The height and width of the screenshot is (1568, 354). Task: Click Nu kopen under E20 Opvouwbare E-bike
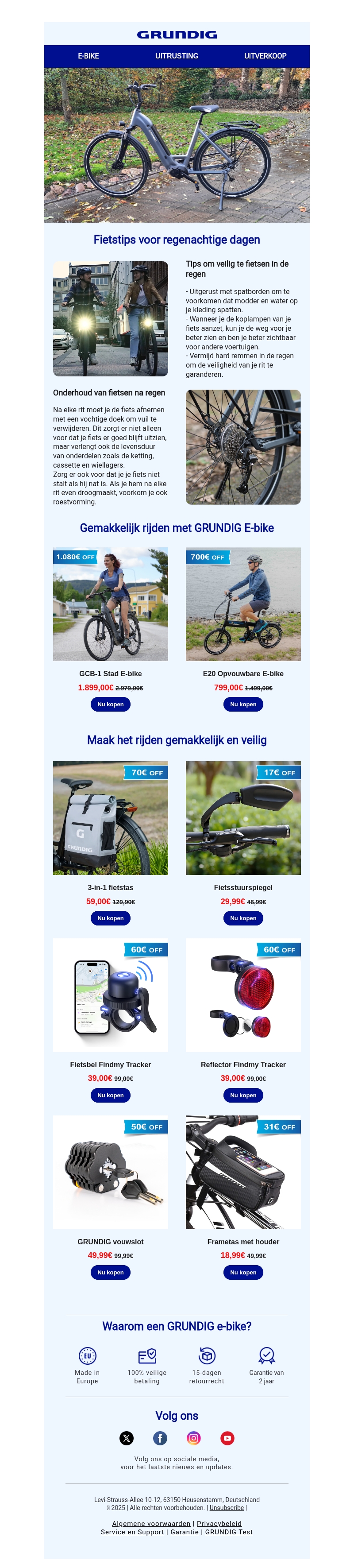[243, 704]
